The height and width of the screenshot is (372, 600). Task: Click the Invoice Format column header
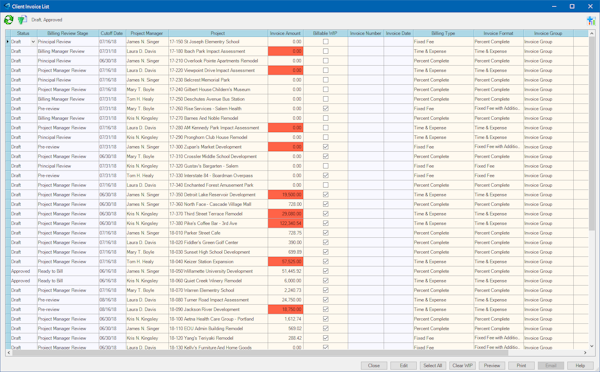[x=498, y=33]
